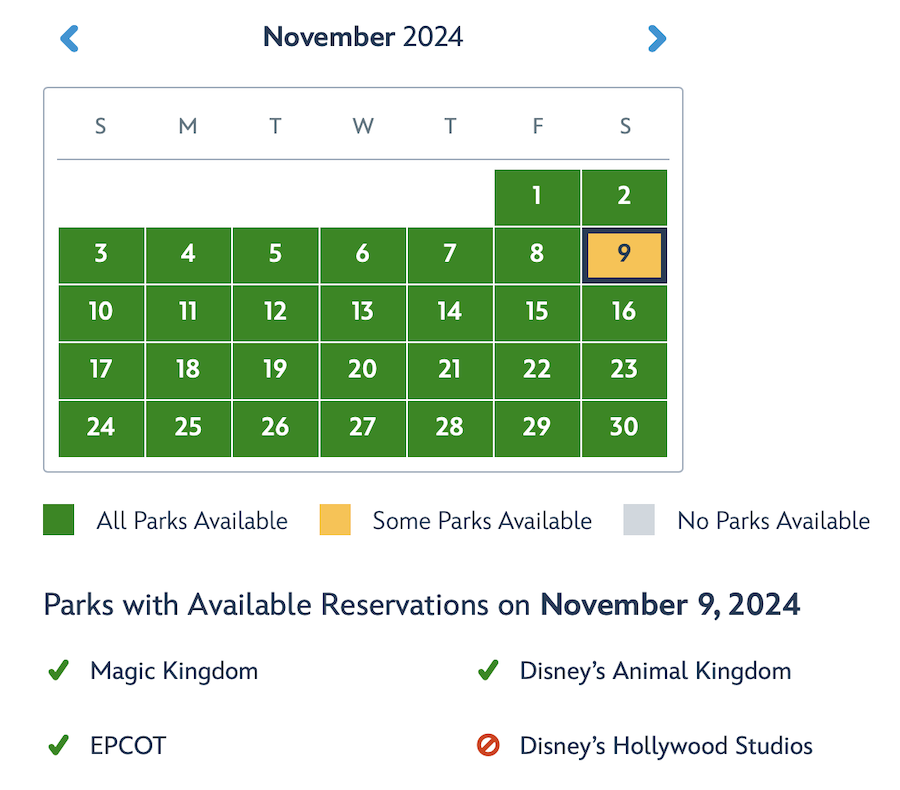
Task: Click the gray No Parks Available swatch
Action: point(639,520)
